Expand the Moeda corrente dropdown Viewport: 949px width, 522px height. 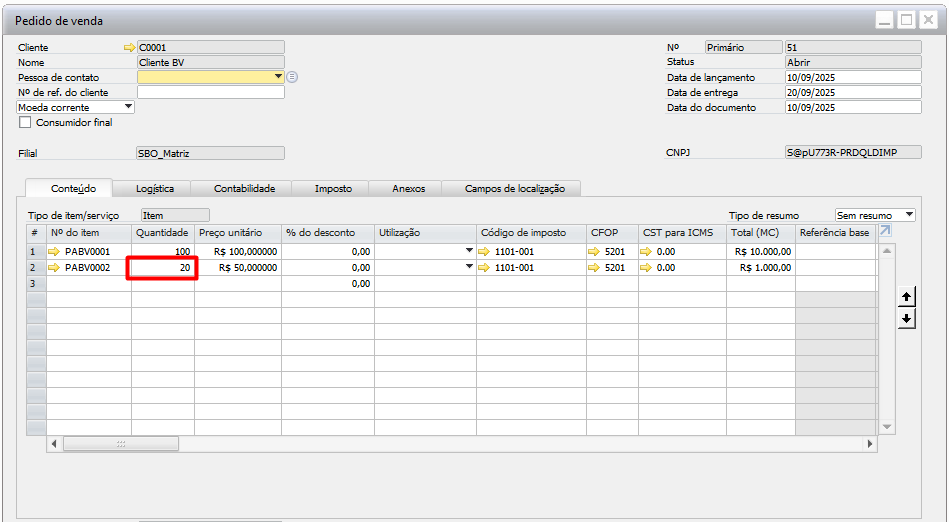(128, 107)
